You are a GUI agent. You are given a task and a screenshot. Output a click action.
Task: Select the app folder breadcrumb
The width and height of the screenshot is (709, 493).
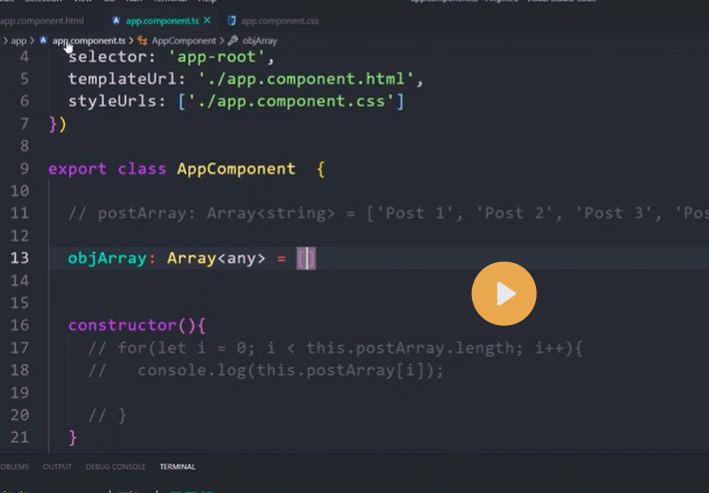18,41
